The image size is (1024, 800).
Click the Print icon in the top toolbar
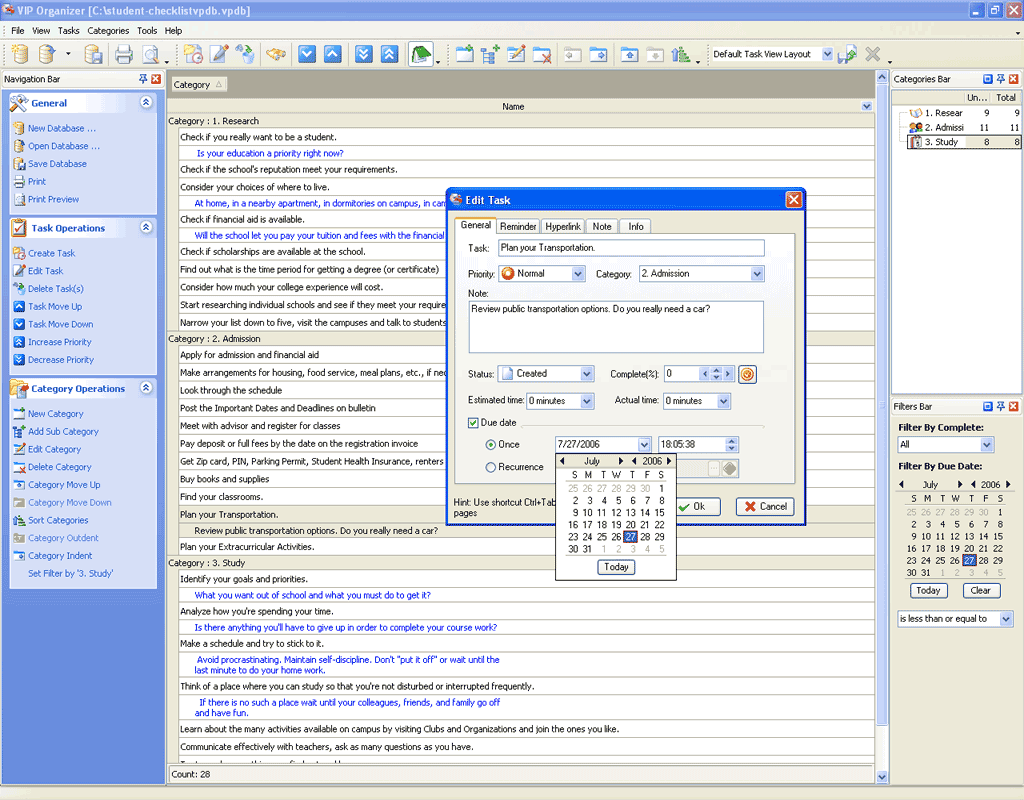click(x=123, y=54)
